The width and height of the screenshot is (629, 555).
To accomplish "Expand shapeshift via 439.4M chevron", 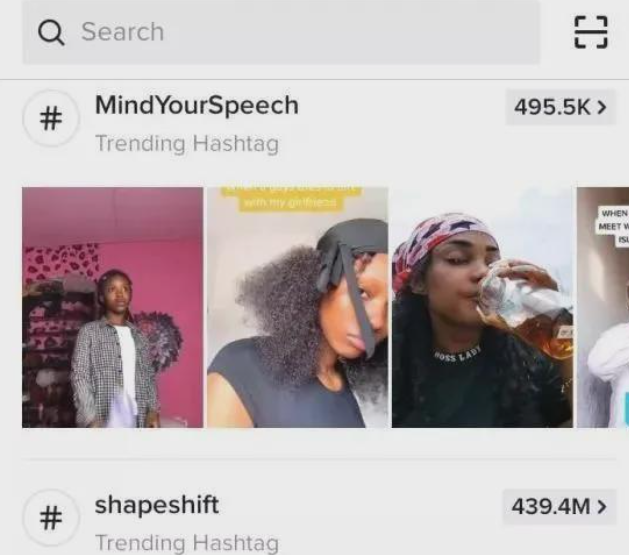I will click(601, 506).
